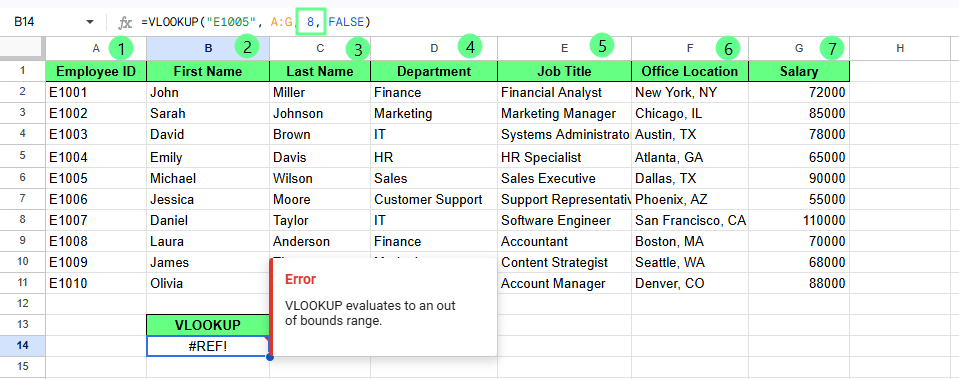Select column H header

(900, 48)
